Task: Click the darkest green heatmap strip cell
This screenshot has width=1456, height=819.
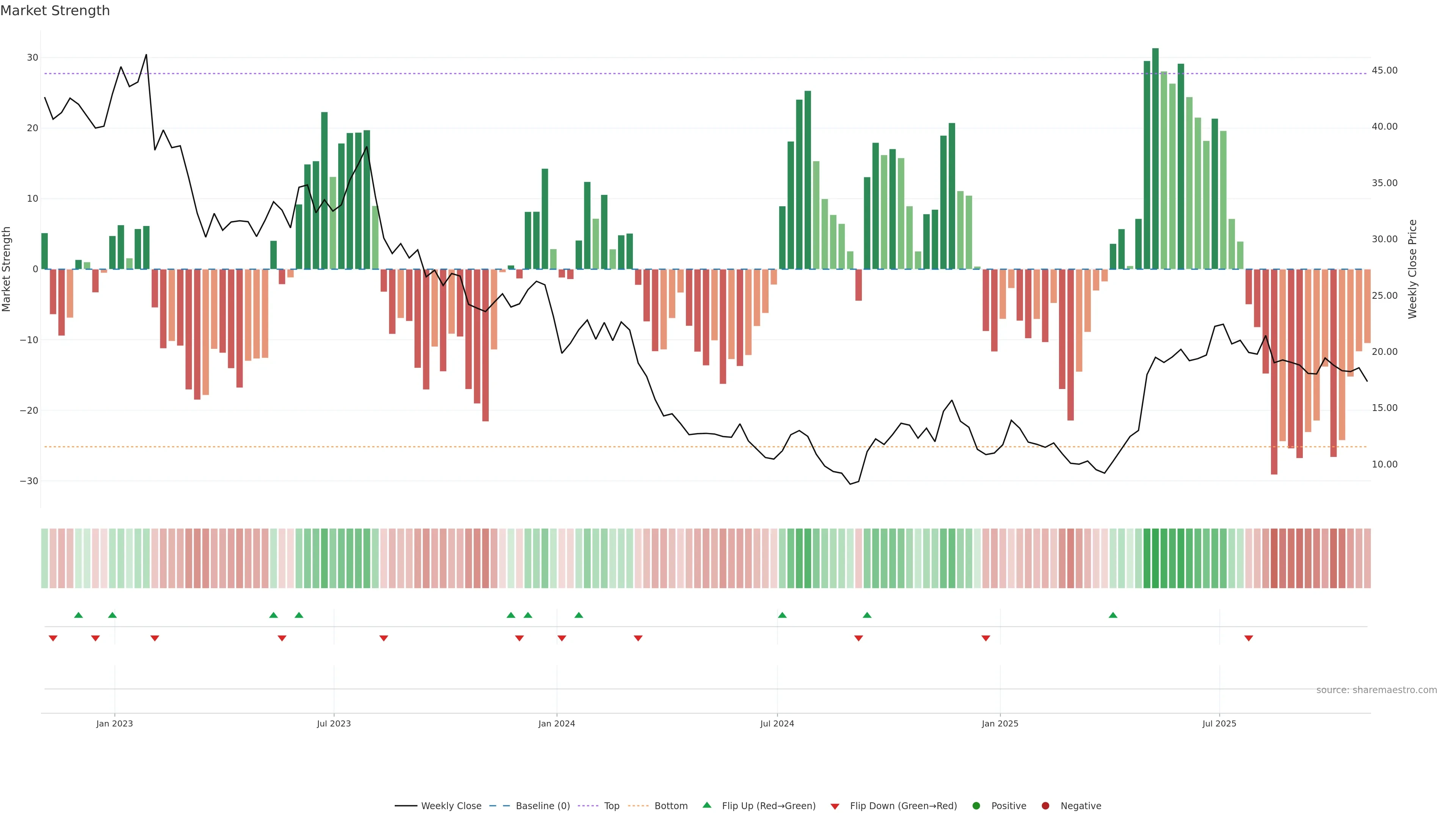Action: click(x=1155, y=559)
